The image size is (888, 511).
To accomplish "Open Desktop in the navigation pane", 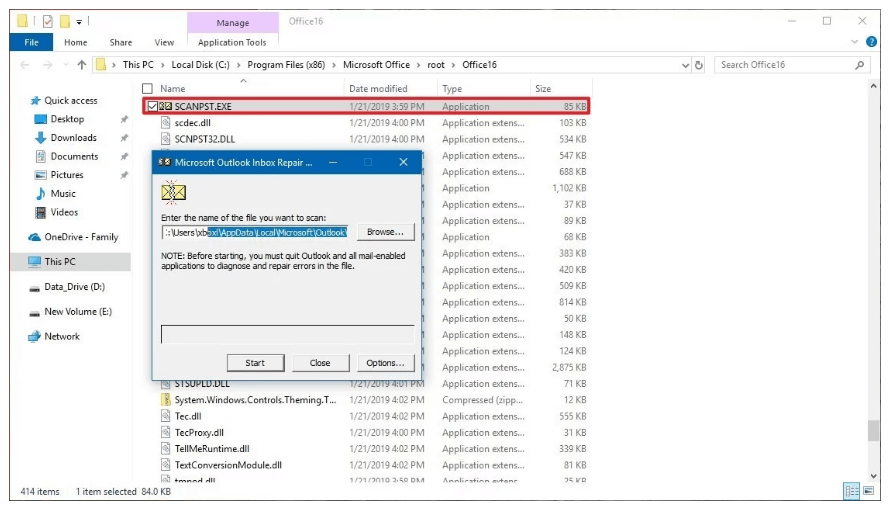I will [67, 120].
